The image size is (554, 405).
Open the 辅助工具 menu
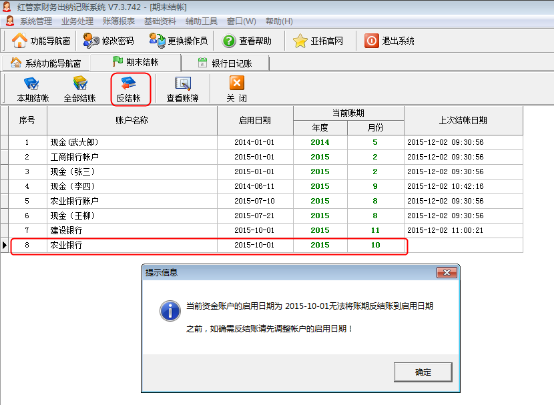[x=201, y=21]
